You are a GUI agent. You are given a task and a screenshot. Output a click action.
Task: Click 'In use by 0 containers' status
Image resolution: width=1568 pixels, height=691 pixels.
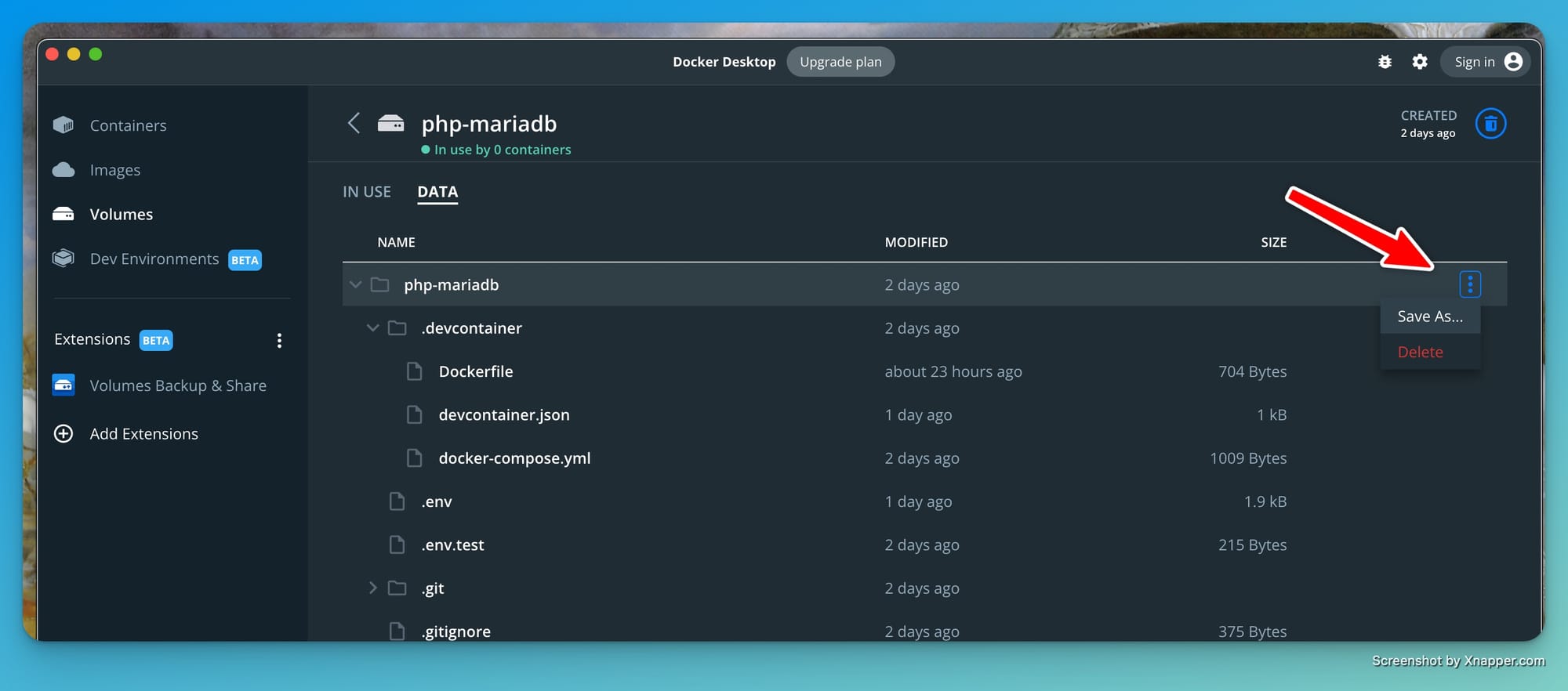[x=496, y=150]
